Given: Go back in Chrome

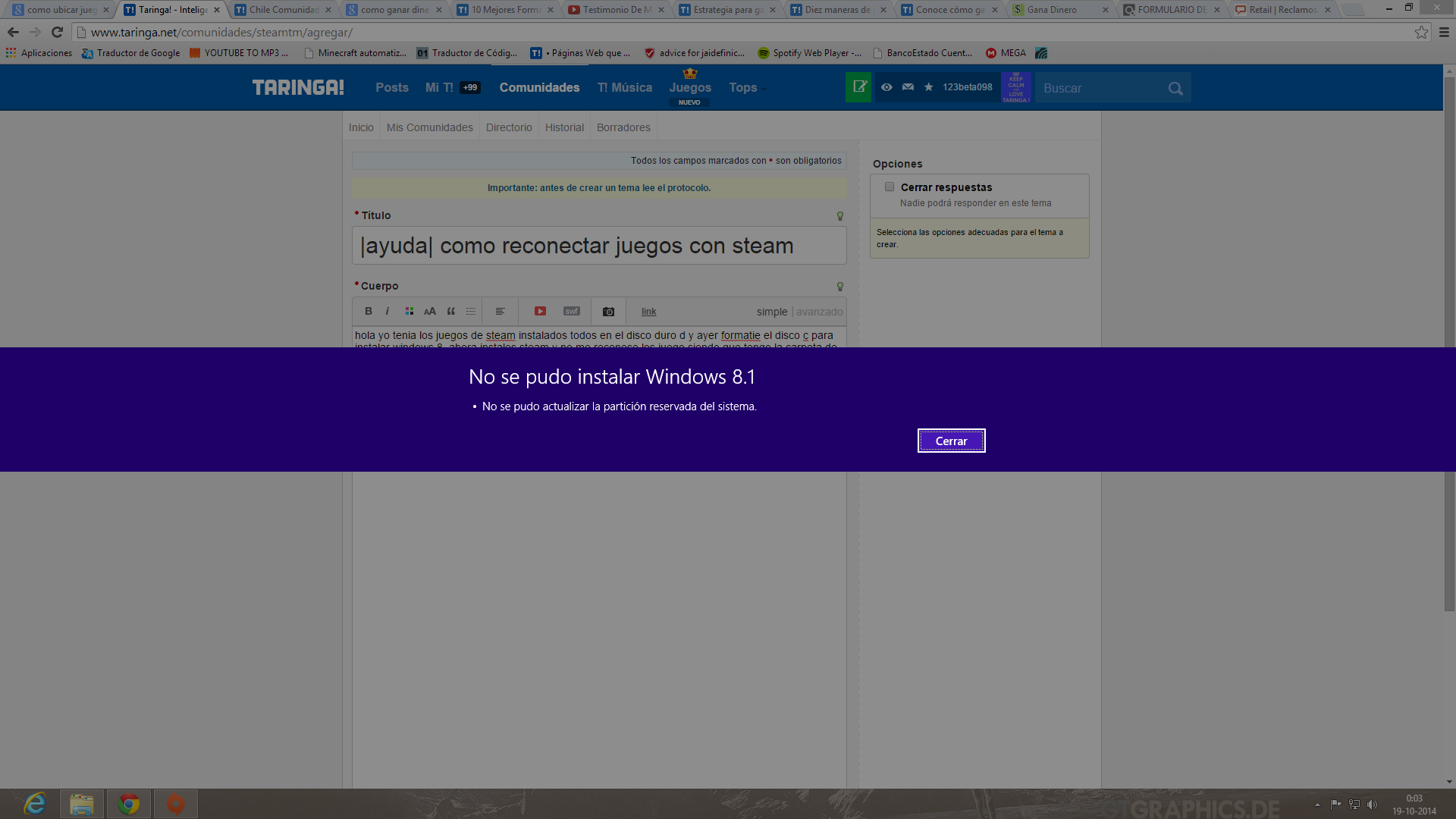Looking at the screenshot, I should pyautogui.click(x=13, y=32).
